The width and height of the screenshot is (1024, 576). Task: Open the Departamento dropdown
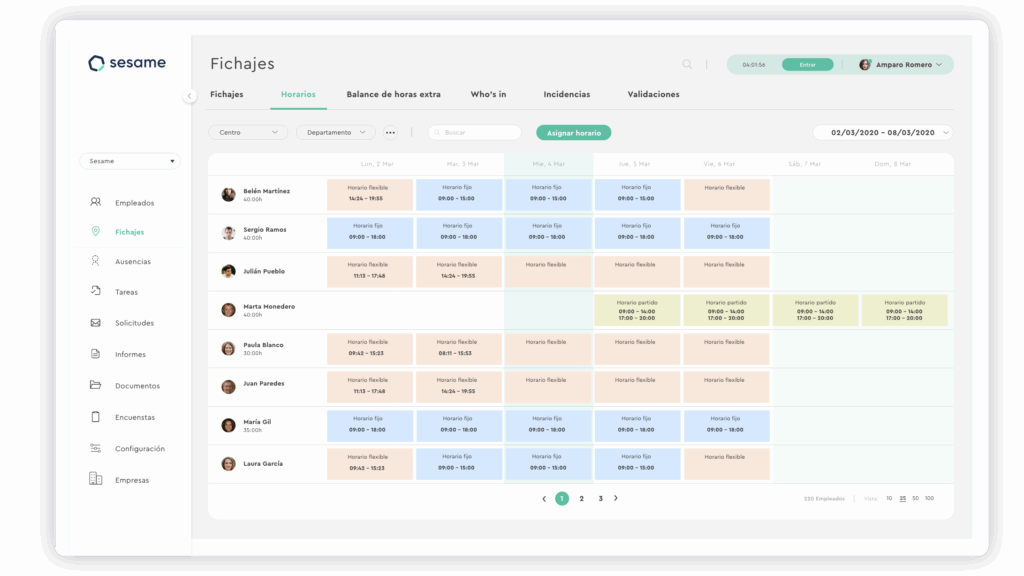(335, 132)
